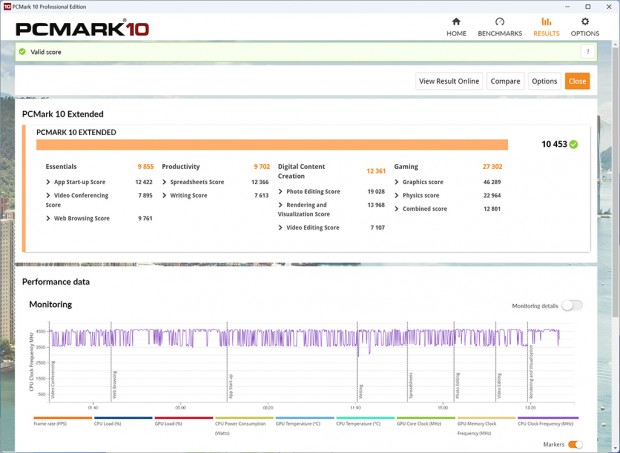620x453 pixels.
Task: Open the Results bar chart icon
Action: pyautogui.click(x=546, y=21)
